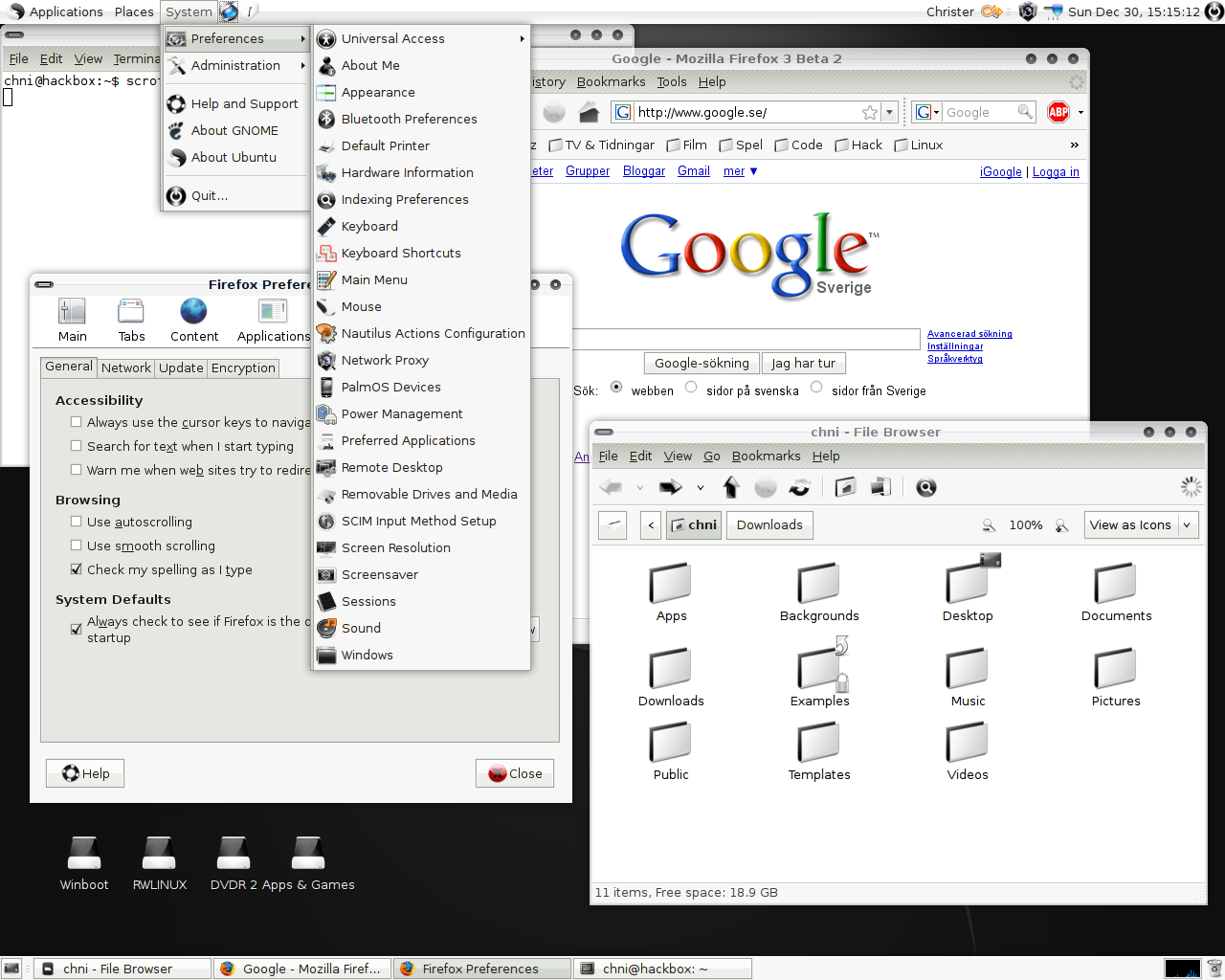Enable Search for text when I start typing
The image size is (1225, 980).
pos(77,446)
